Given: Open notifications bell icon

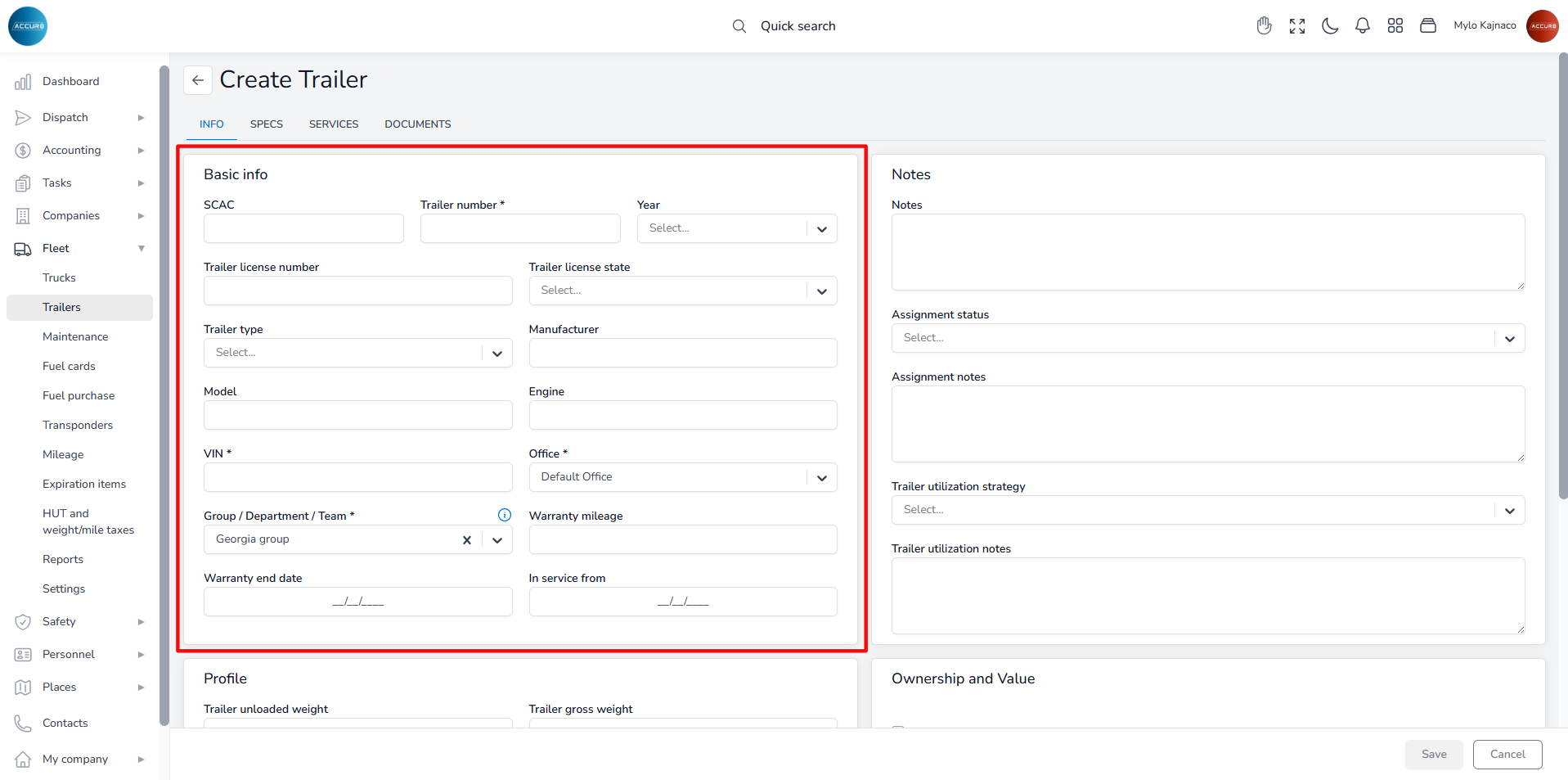Looking at the screenshot, I should [x=1363, y=26].
